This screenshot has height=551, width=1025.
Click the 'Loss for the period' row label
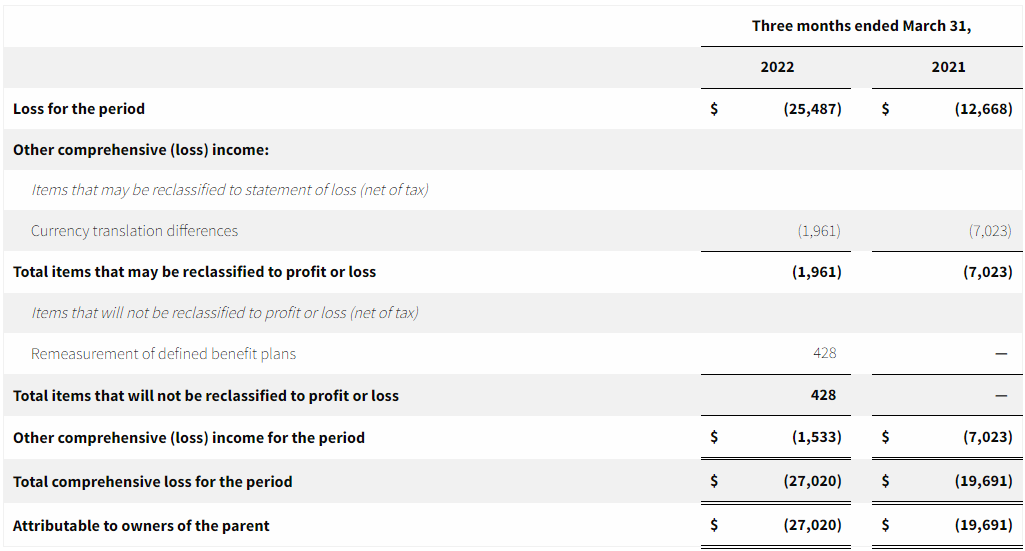click(79, 109)
